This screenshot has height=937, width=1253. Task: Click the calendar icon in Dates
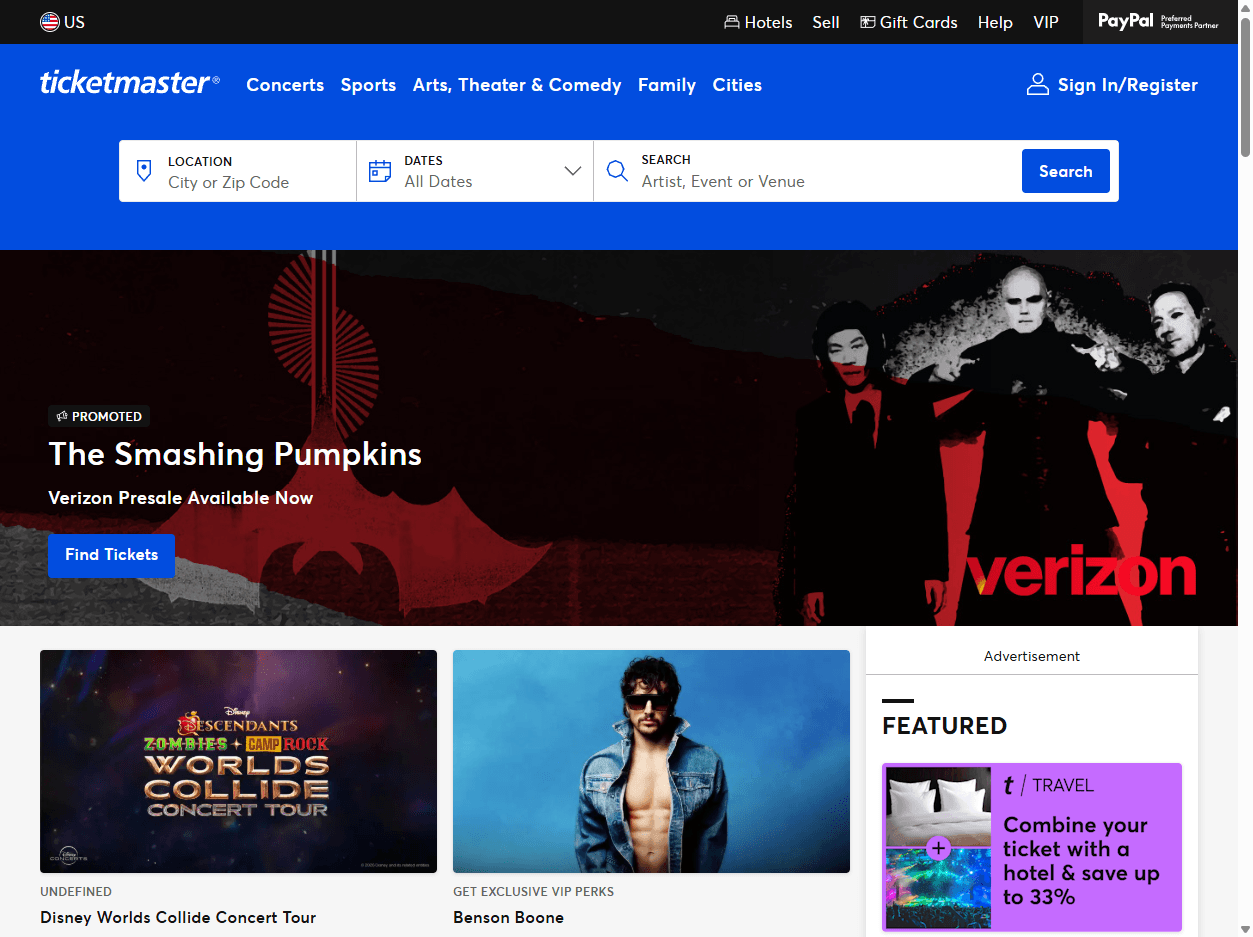[x=380, y=171]
